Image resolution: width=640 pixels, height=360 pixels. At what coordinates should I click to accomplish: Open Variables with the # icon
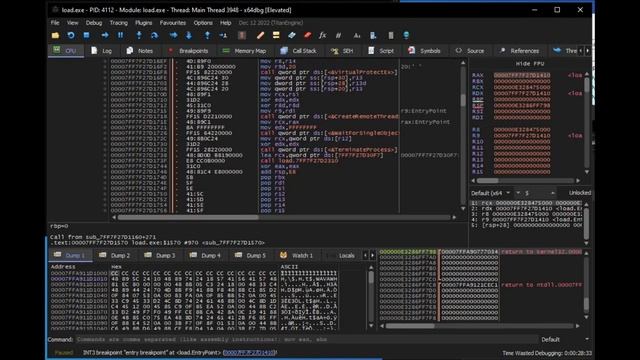point(338,36)
